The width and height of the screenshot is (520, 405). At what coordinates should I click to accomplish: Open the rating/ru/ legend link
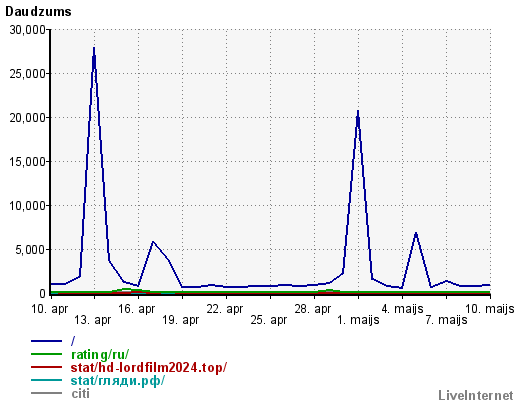tap(100, 354)
